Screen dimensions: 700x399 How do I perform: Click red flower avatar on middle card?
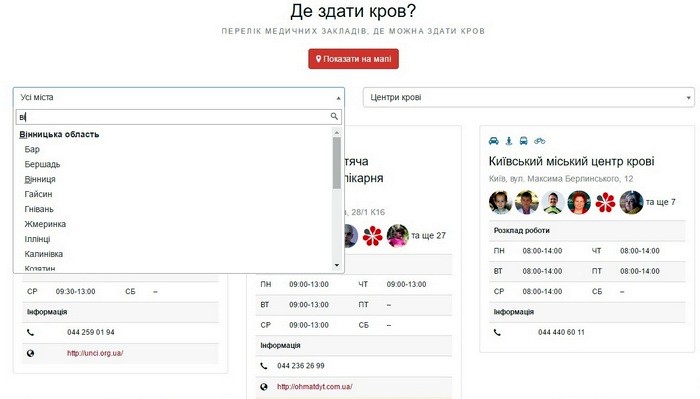coord(372,236)
